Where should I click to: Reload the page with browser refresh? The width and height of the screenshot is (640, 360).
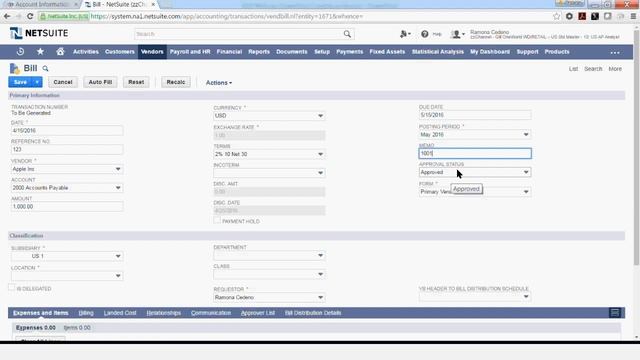30,16
